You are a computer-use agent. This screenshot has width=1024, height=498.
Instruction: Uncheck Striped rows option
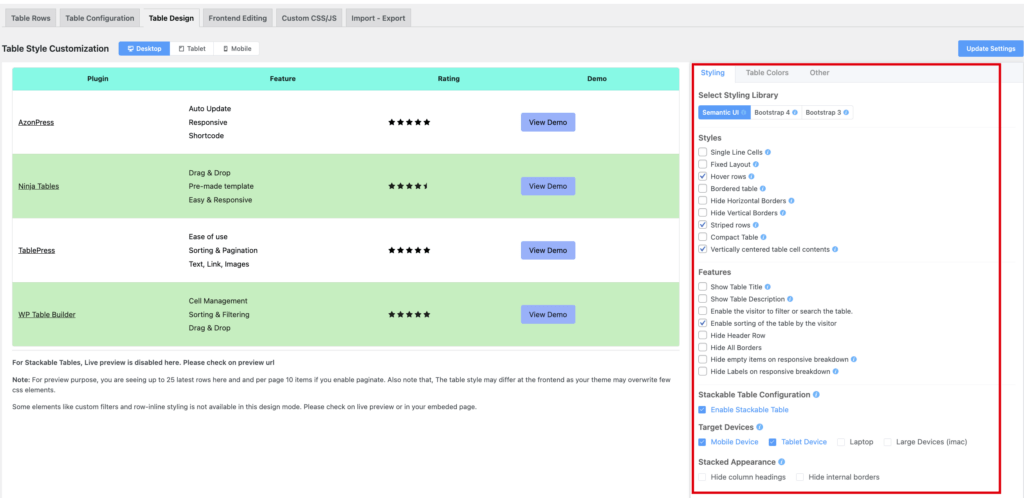pyautogui.click(x=703, y=225)
